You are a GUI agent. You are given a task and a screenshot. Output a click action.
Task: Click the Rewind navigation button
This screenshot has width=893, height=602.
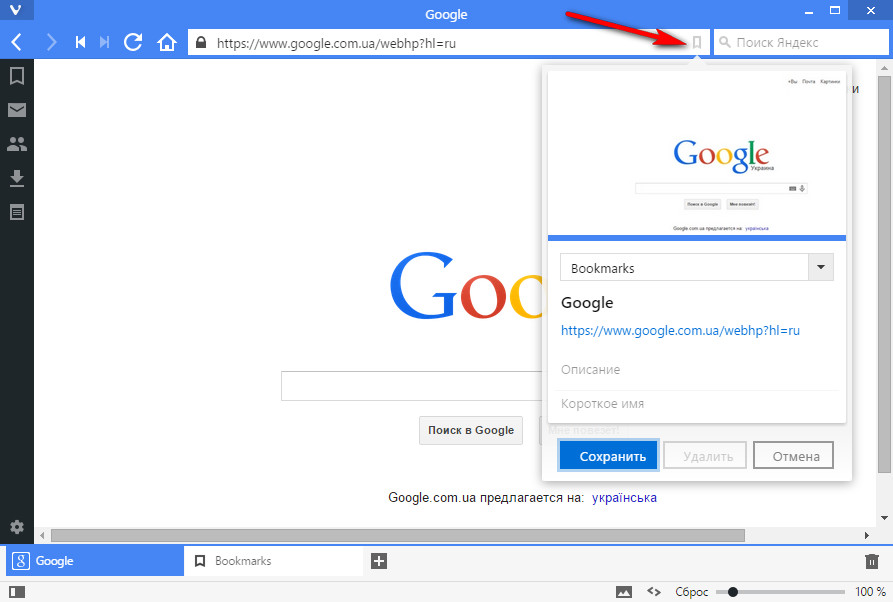coord(80,42)
